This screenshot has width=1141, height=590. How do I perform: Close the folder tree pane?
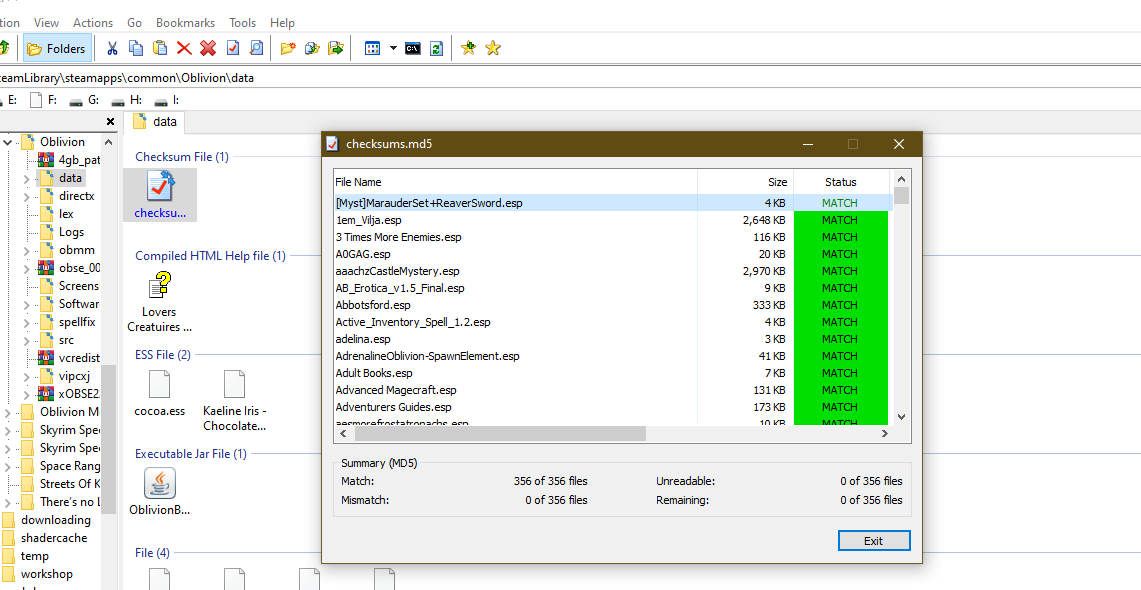click(111, 122)
